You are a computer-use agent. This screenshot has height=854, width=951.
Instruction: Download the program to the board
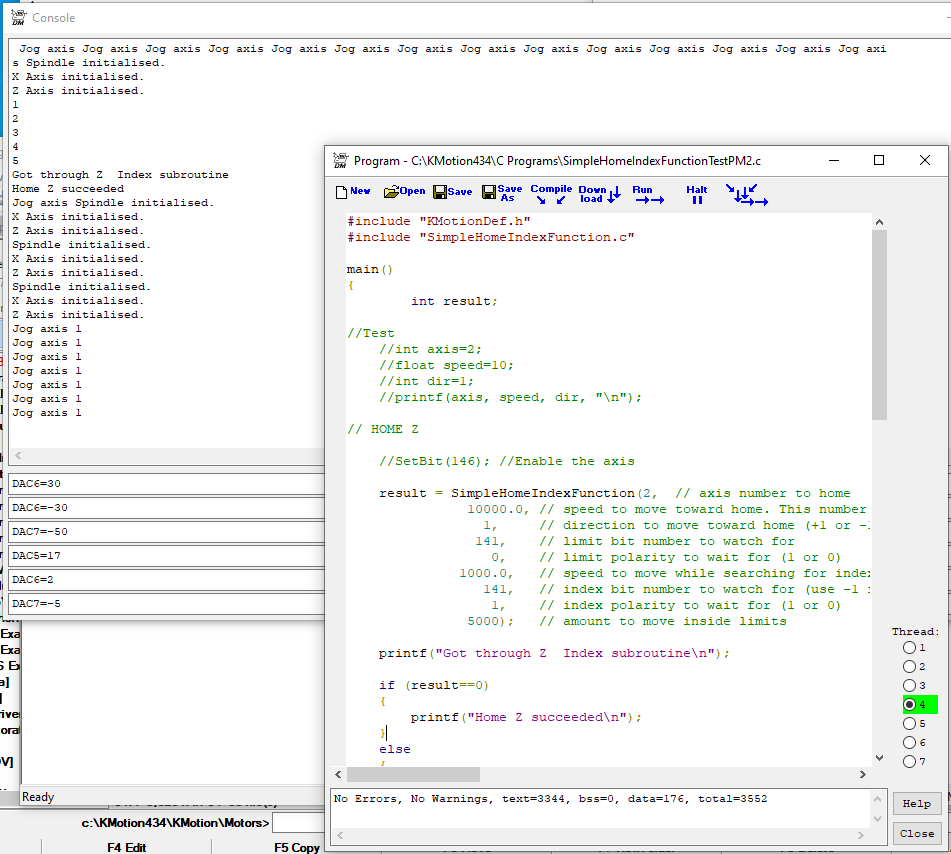tap(599, 194)
